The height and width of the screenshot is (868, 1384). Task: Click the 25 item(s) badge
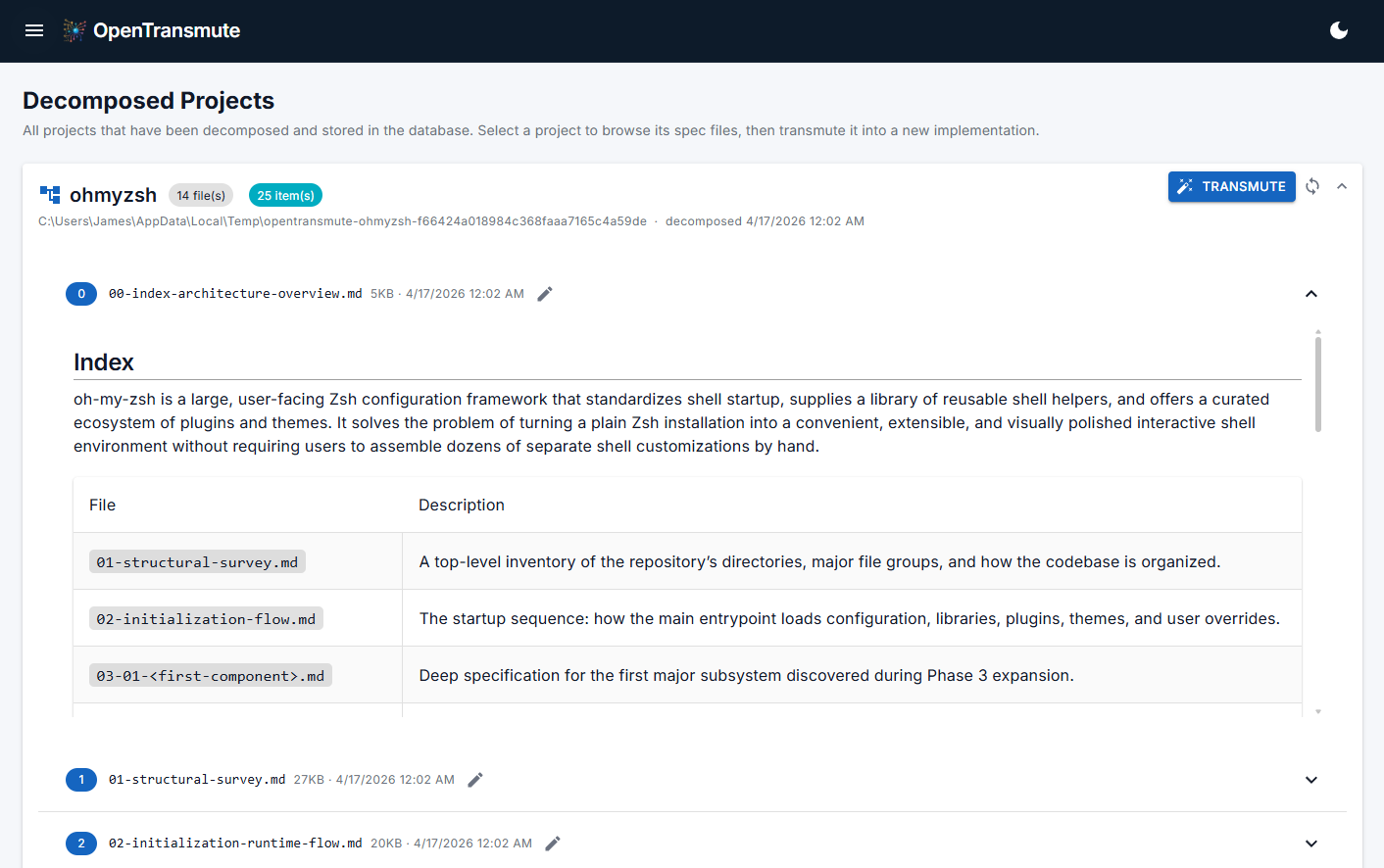285,195
